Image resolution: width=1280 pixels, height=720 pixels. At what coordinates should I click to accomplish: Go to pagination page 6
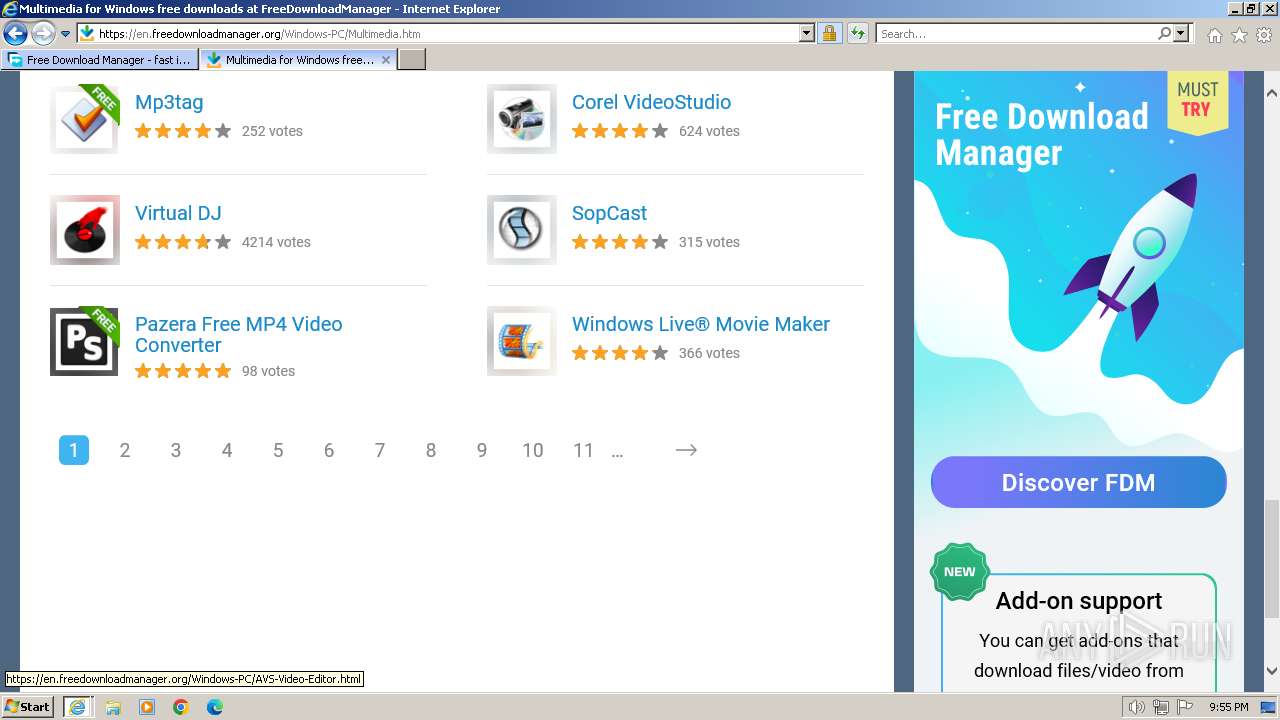(329, 450)
